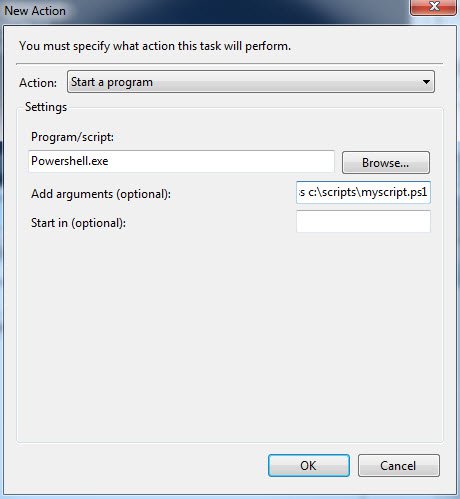This screenshot has width=460, height=499.
Task: Click the Browse... button
Action: [x=386, y=163]
